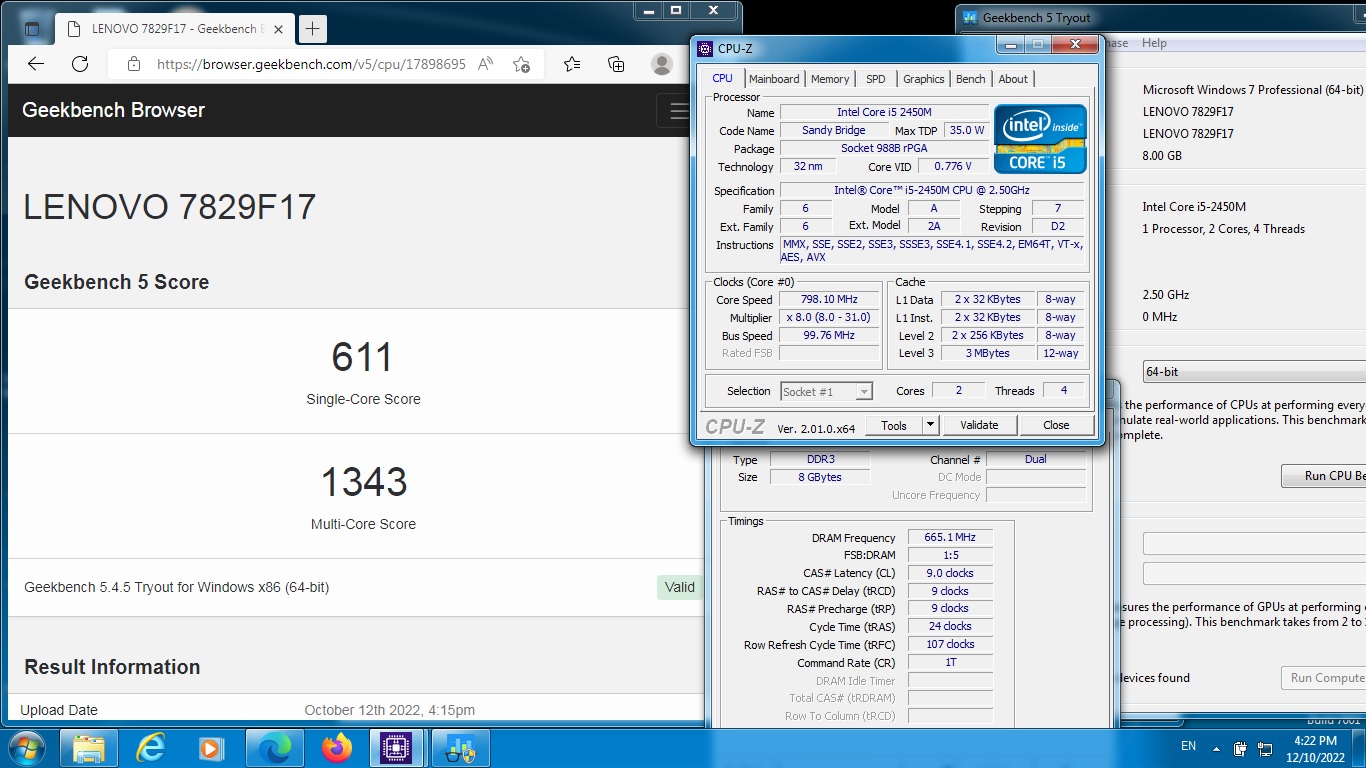
Task: Click the memory Type value 'DDR3'
Action: point(820,459)
